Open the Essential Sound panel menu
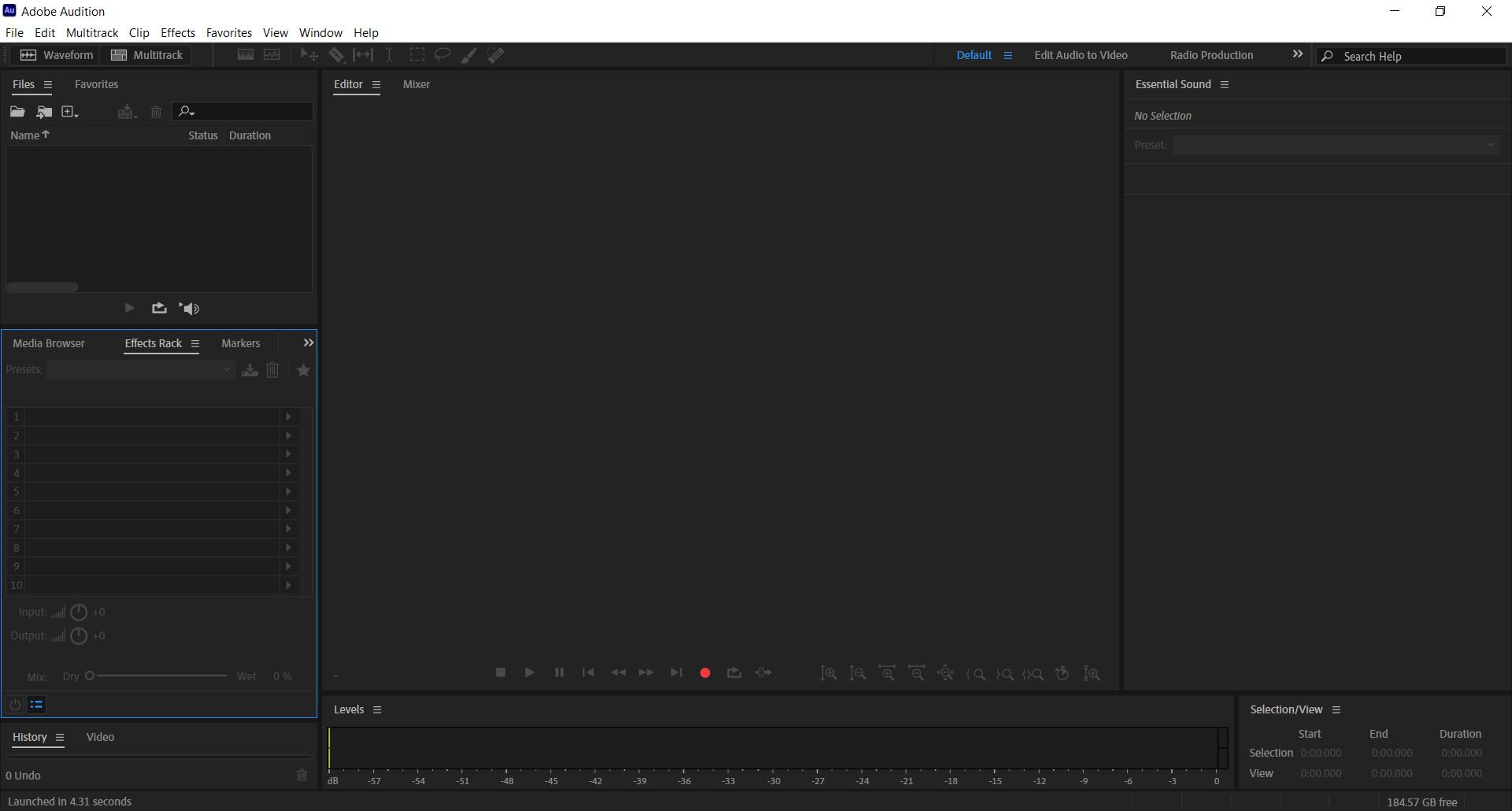Viewport: 1512px width, 811px height. click(x=1226, y=84)
